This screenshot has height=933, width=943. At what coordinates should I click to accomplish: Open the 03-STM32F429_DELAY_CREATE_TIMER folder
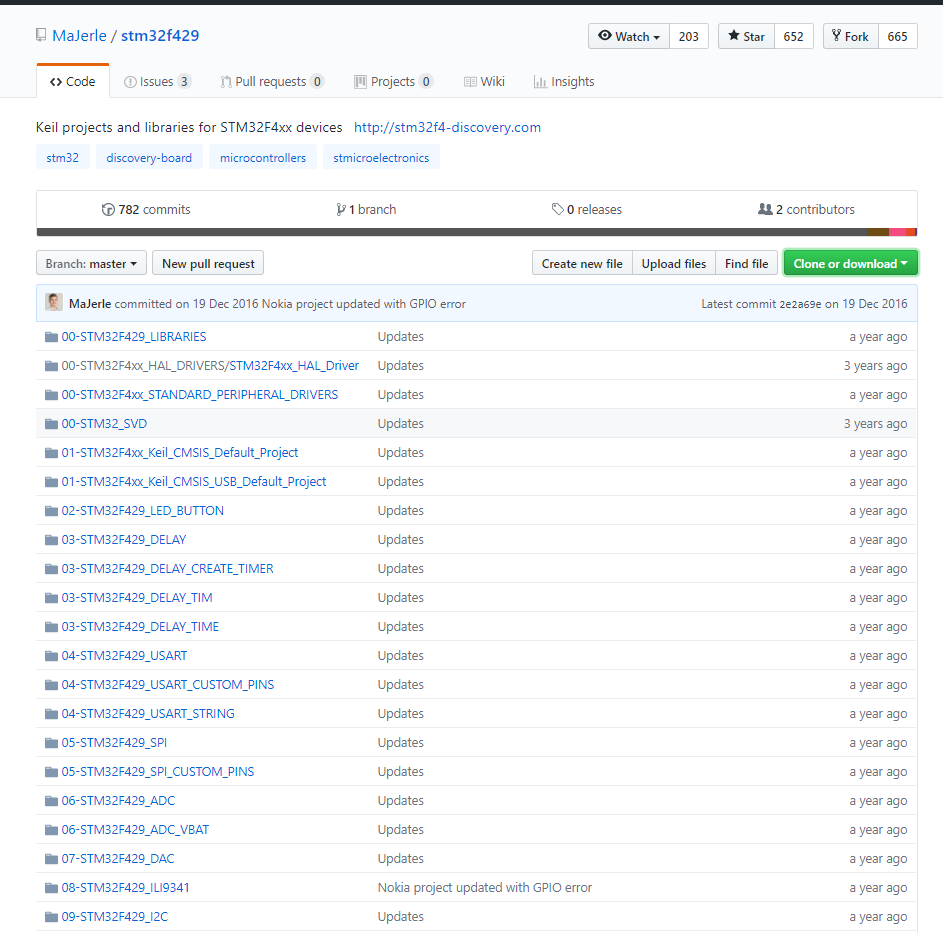(x=167, y=568)
